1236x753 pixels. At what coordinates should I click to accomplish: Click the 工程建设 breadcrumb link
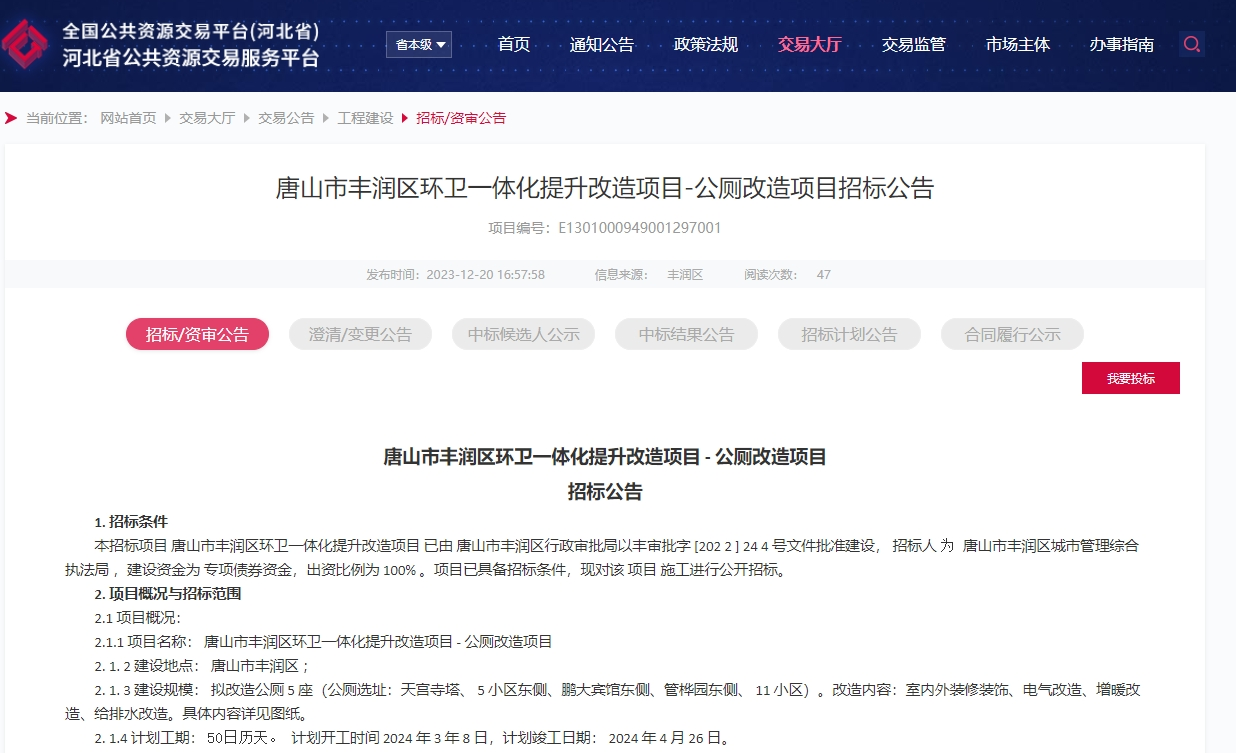(365, 118)
